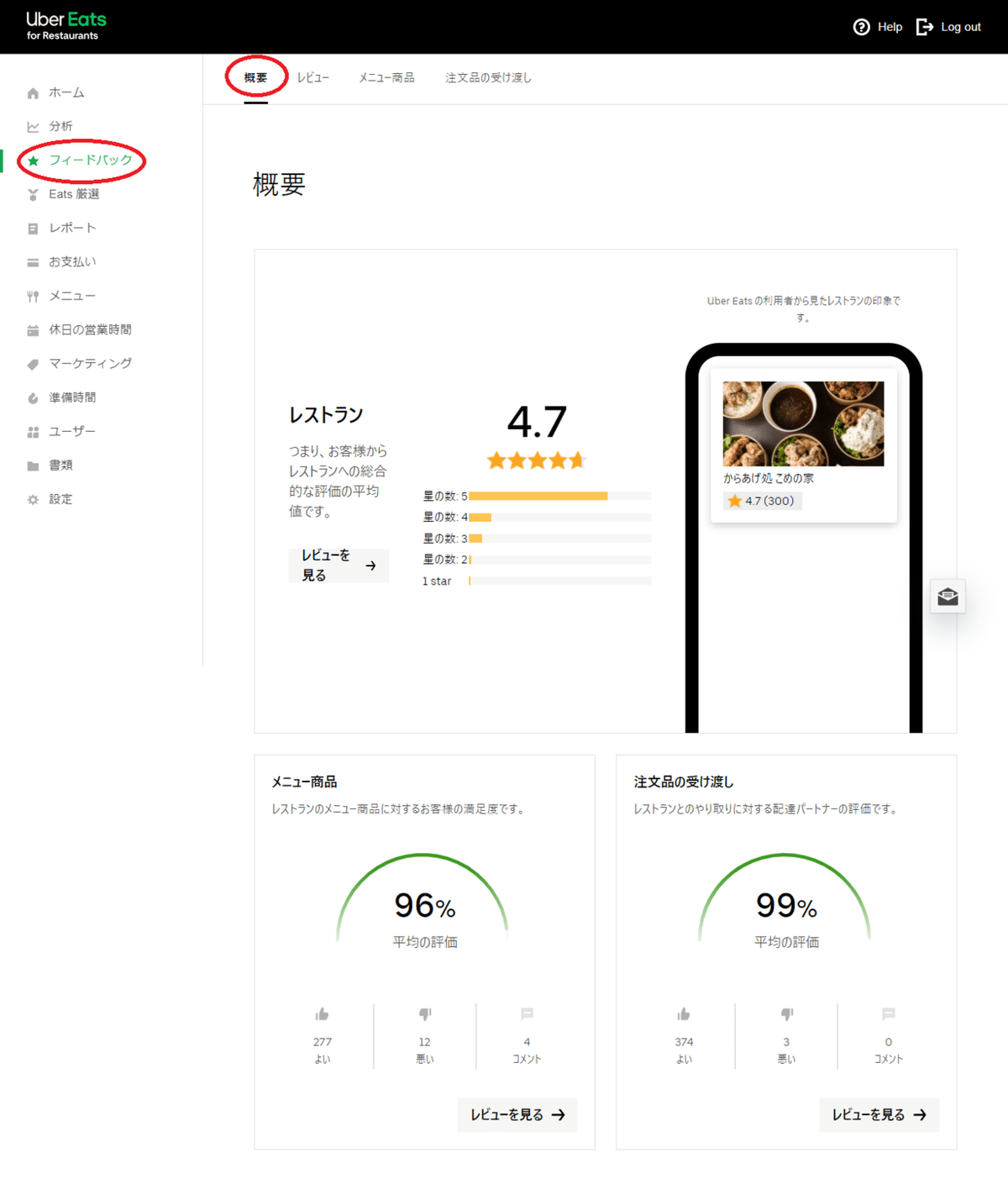Switch to the レビュー tab
Image resolution: width=1008 pixels, height=1200 pixels.
pos(314,77)
